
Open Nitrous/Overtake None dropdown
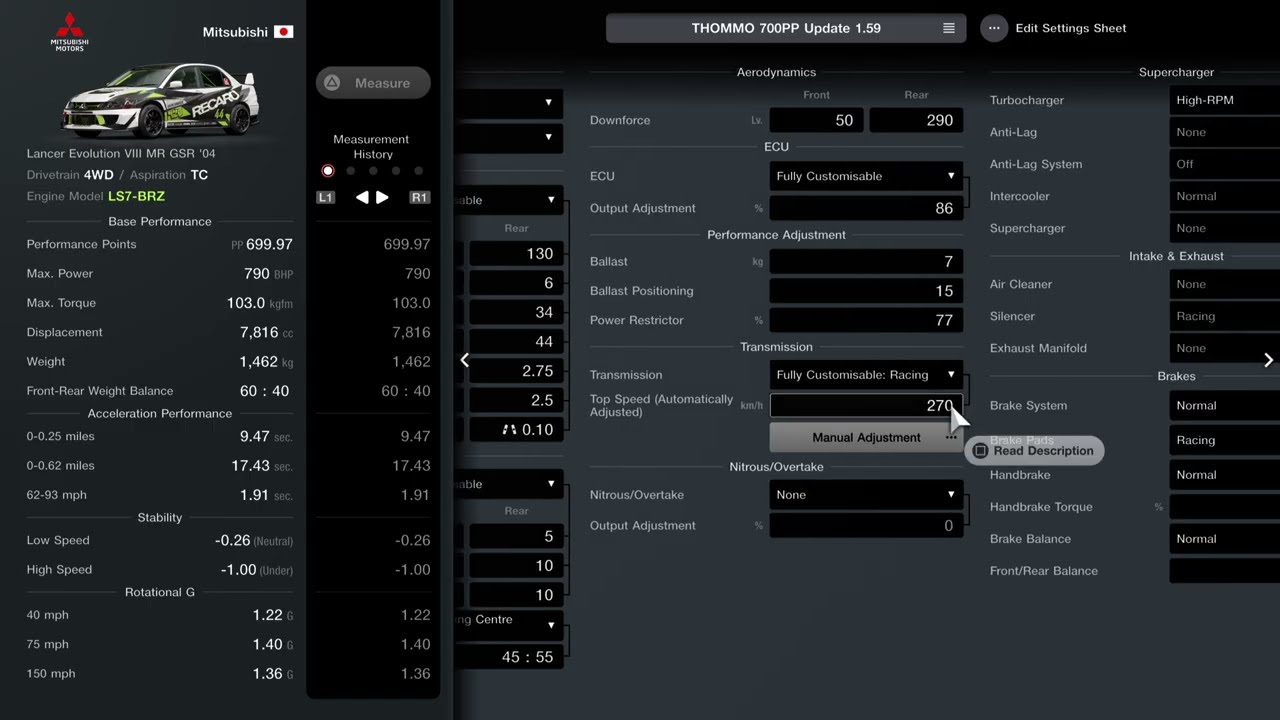(866, 495)
